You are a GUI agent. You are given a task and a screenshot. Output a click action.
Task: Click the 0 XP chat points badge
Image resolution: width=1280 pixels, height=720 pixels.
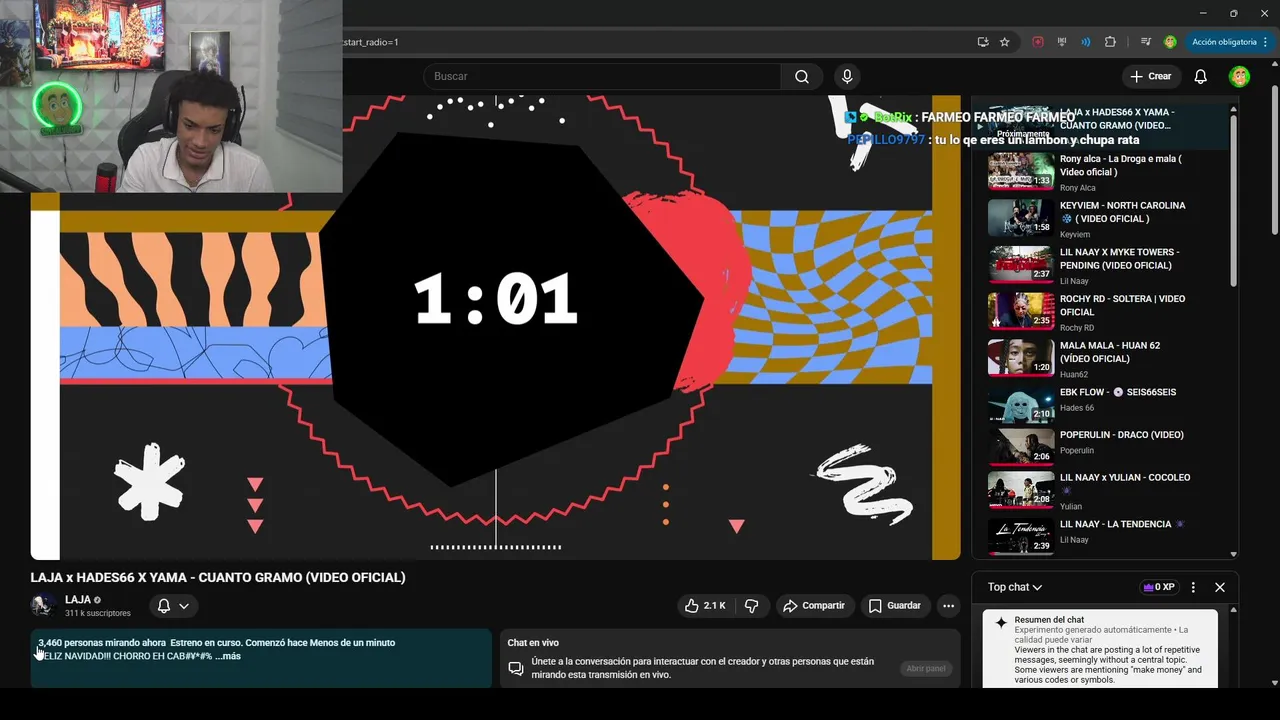pos(1159,588)
